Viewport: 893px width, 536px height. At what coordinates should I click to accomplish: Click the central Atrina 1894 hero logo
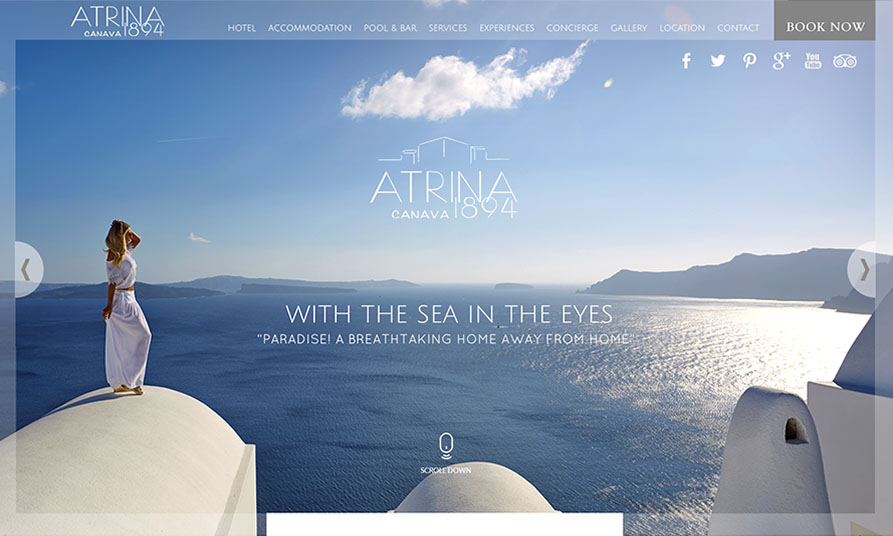pyautogui.click(x=444, y=178)
